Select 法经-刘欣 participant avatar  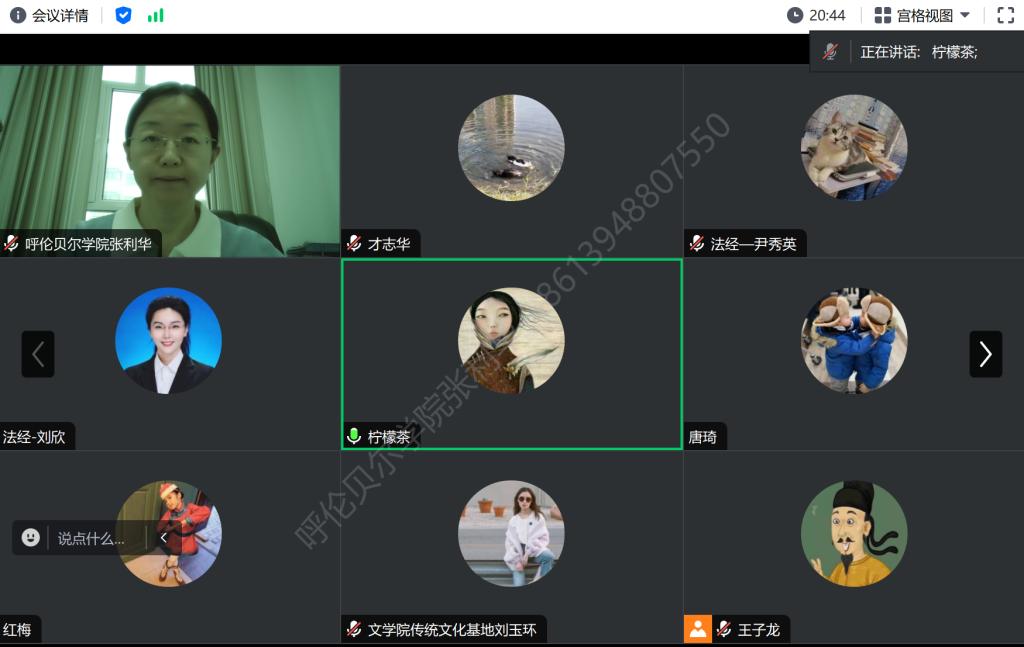[168, 341]
